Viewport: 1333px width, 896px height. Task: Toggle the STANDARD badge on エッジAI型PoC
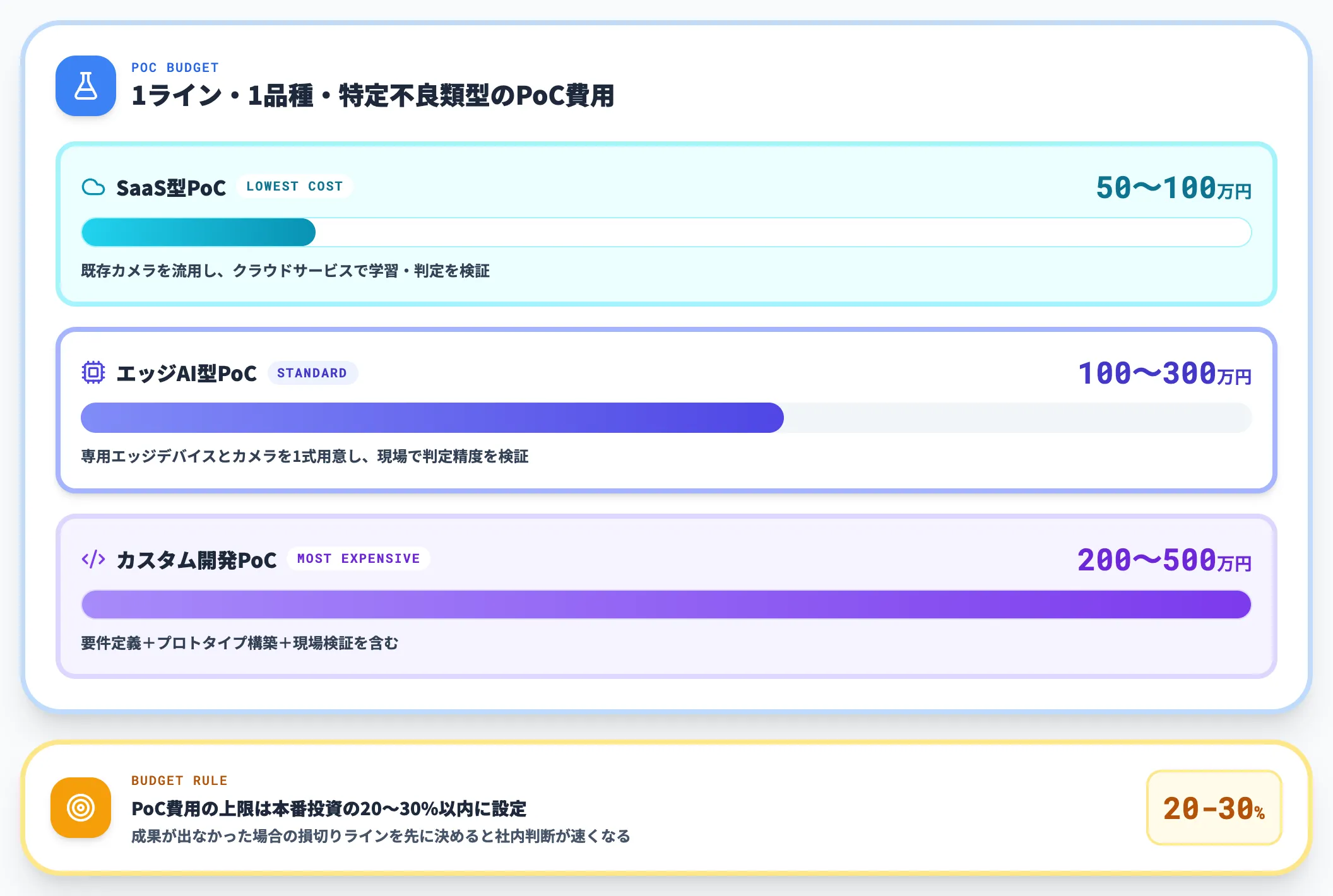point(313,373)
